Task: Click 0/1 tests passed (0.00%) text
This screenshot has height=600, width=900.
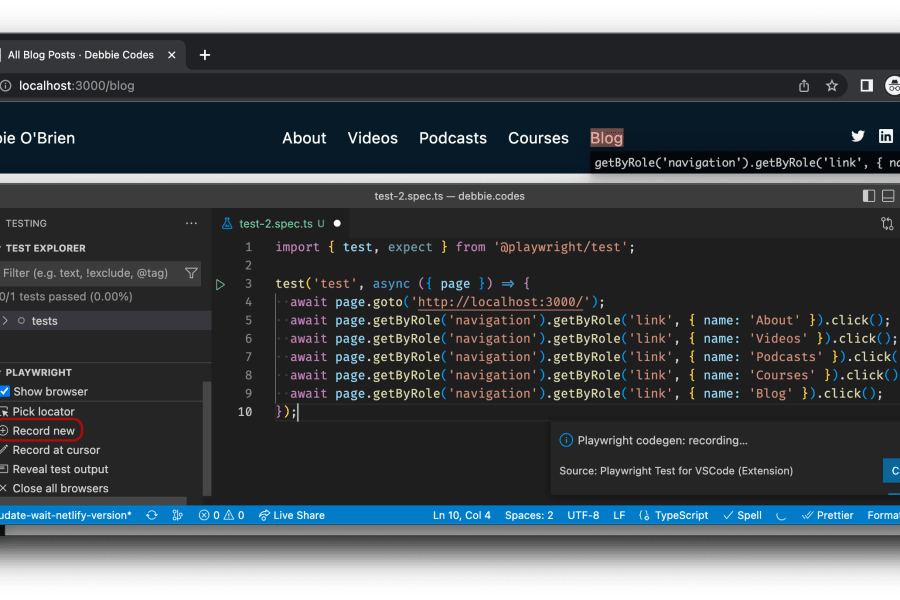Action: click(66, 296)
